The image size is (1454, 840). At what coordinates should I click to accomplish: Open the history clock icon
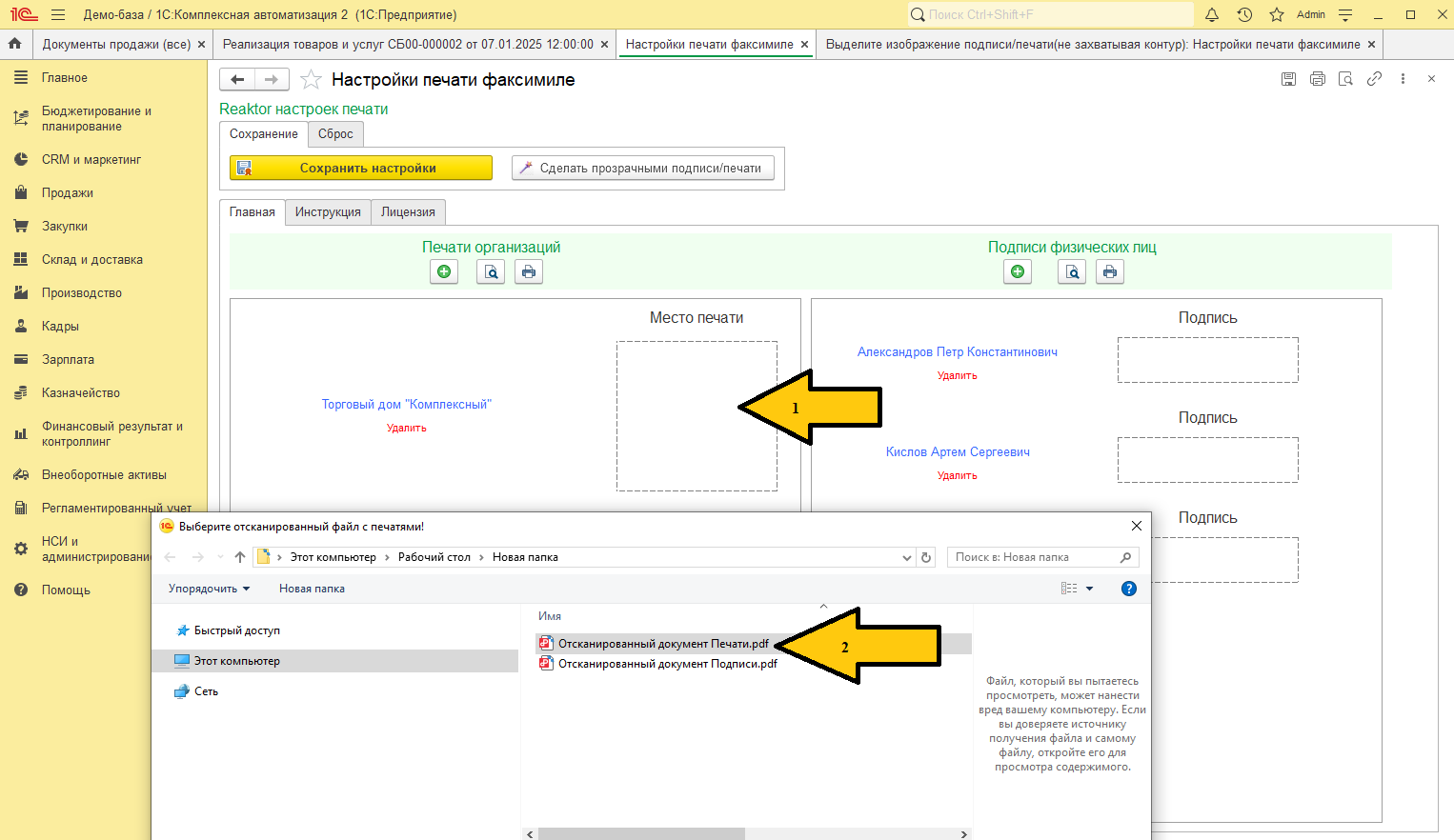coord(1244,14)
